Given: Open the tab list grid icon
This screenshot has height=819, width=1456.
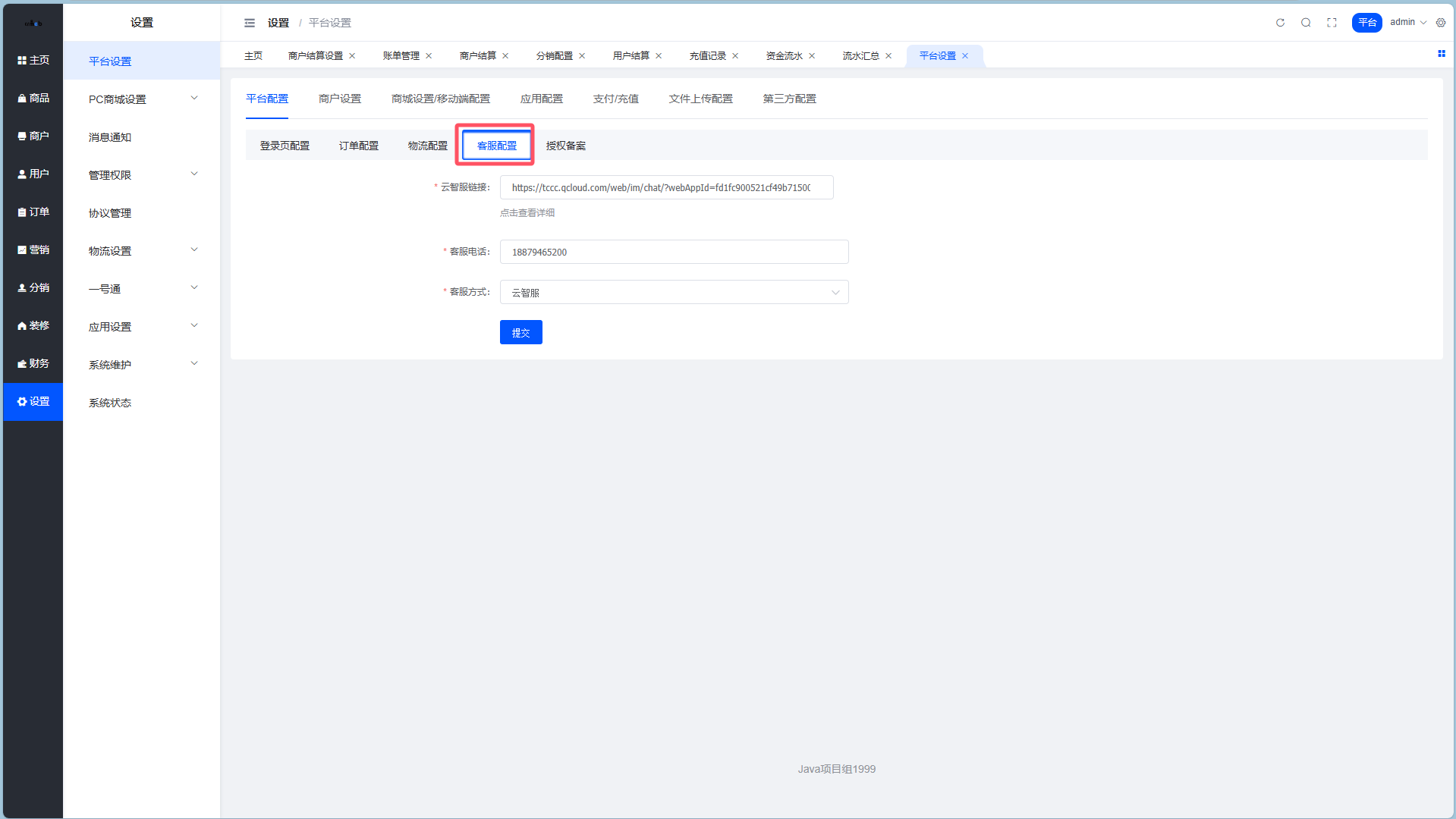Looking at the screenshot, I should point(1441,54).
